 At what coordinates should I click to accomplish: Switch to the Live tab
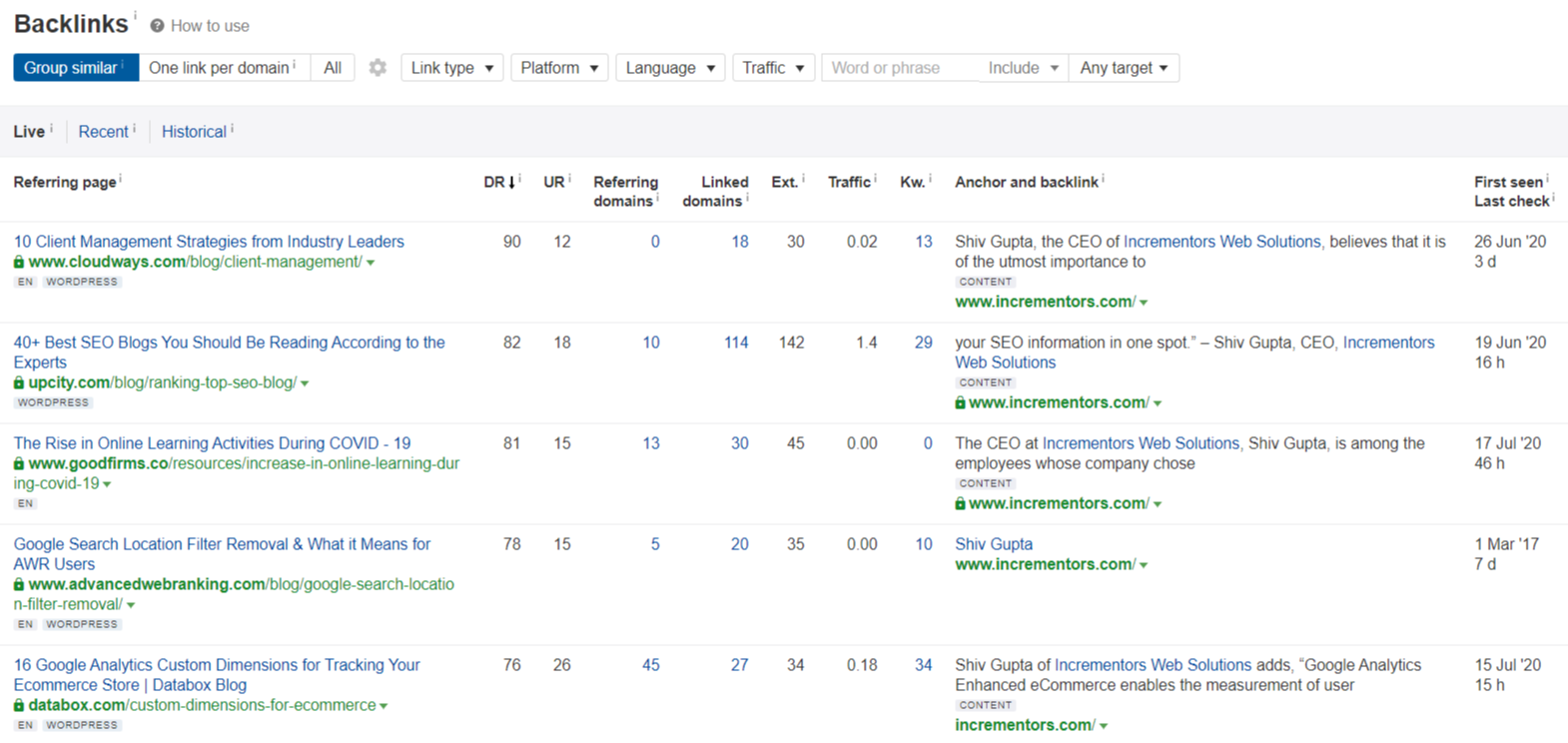[29, 132]
